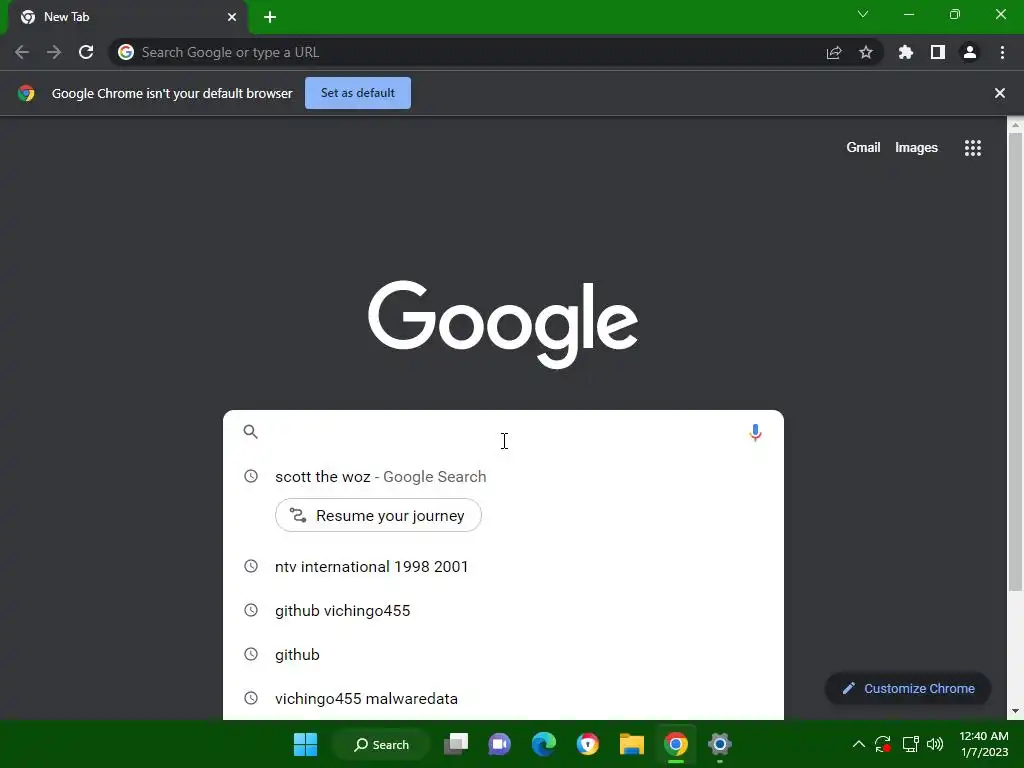The height and width of the screenshot is (768, 1024).
Task: Click Resume your journey chip
Action: (378, 515)
